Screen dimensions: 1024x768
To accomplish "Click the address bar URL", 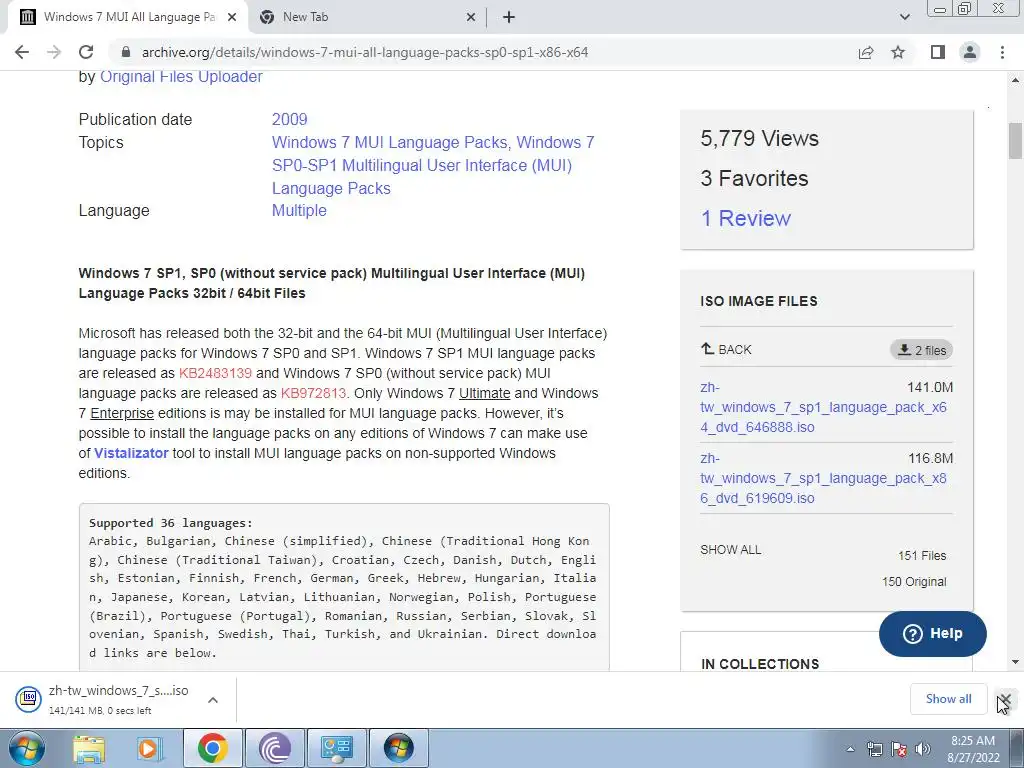I will pos(365,52).
